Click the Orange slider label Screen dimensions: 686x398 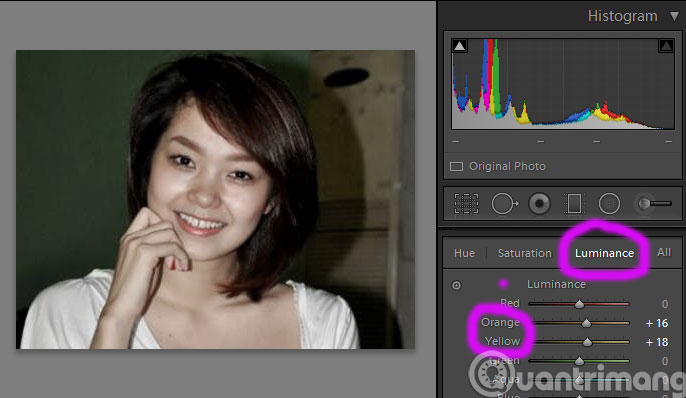pyautogui.click(x=500, y=322)
